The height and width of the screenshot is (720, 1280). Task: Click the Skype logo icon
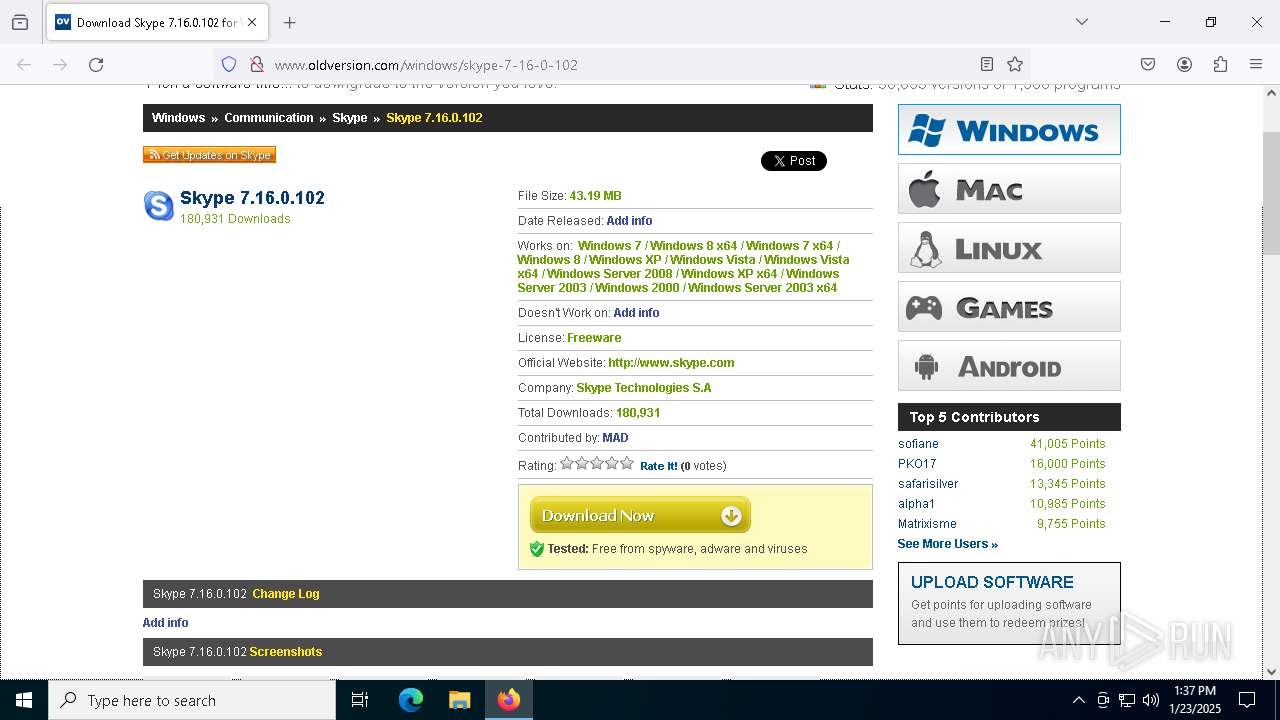159,206
